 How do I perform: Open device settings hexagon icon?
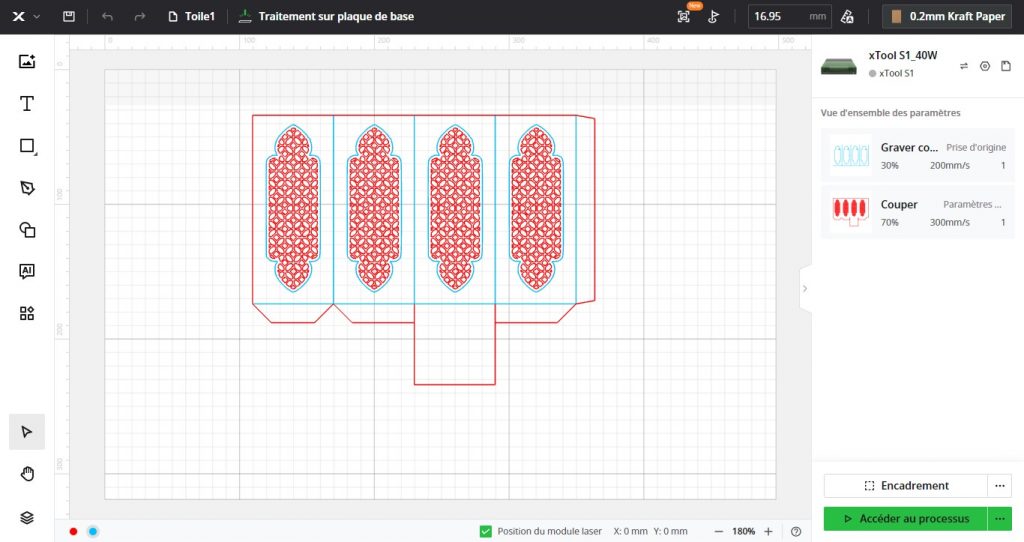click(985, 66)
